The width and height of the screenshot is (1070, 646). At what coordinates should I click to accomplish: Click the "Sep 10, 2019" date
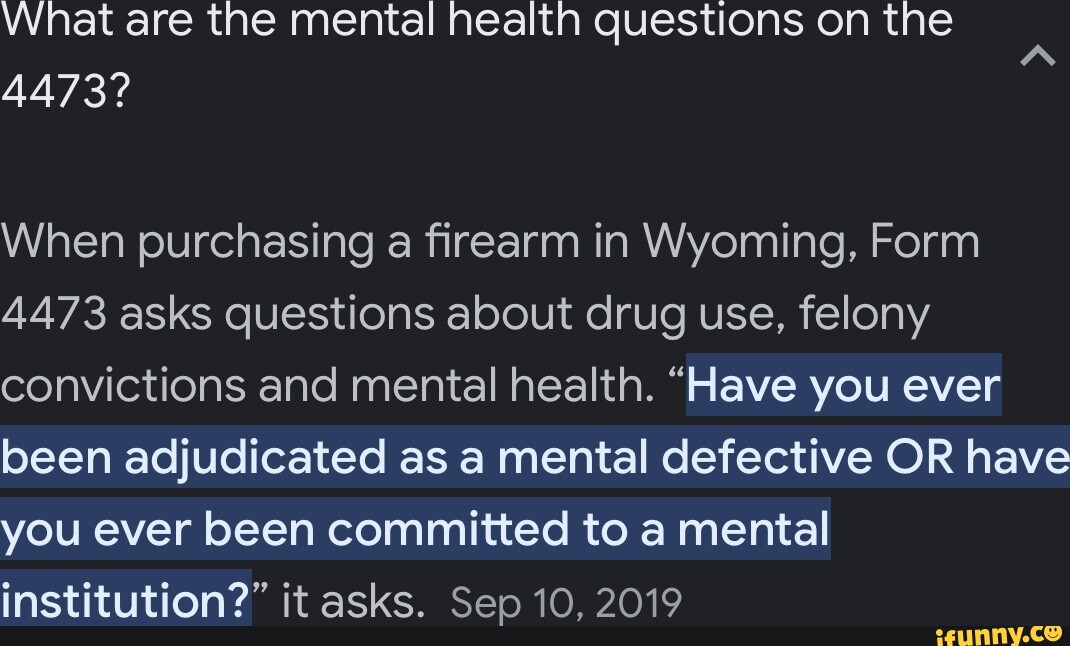point(566,603)
